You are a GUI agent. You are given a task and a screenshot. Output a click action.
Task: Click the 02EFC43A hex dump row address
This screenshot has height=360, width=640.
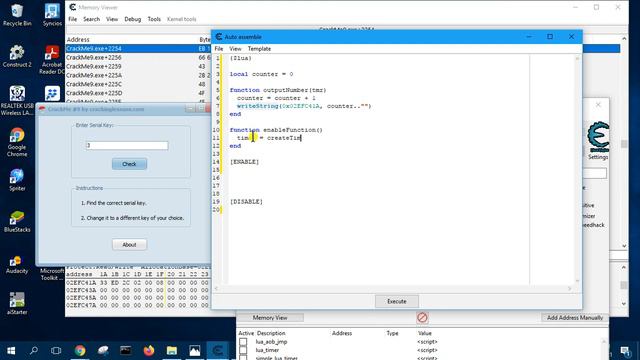point(81,290)
